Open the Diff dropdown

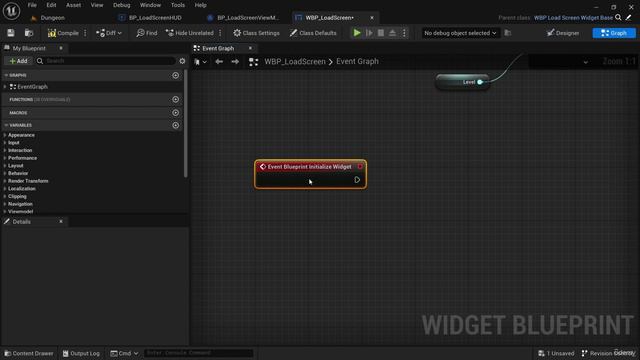(109, 33)
